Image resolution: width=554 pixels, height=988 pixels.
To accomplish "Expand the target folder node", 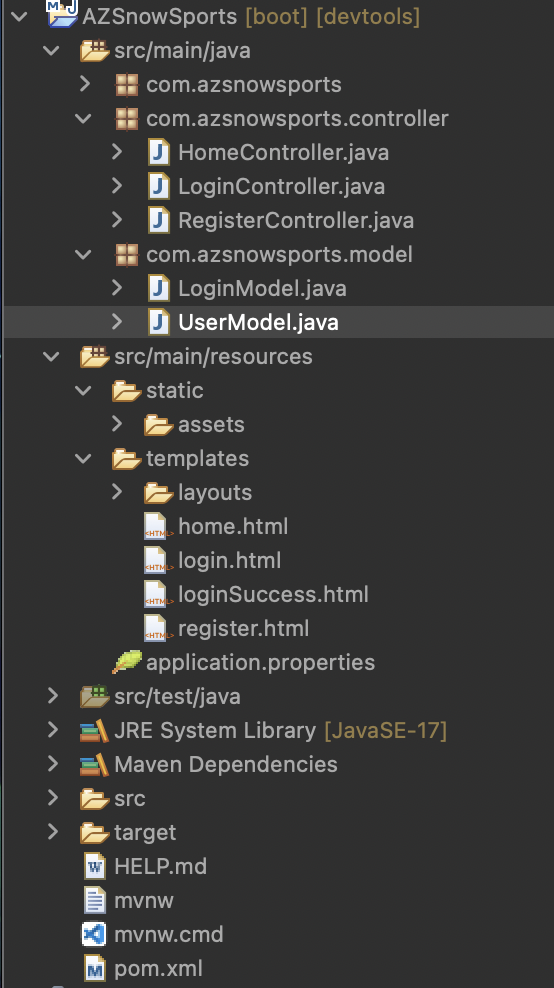I will tap(53, 832).
